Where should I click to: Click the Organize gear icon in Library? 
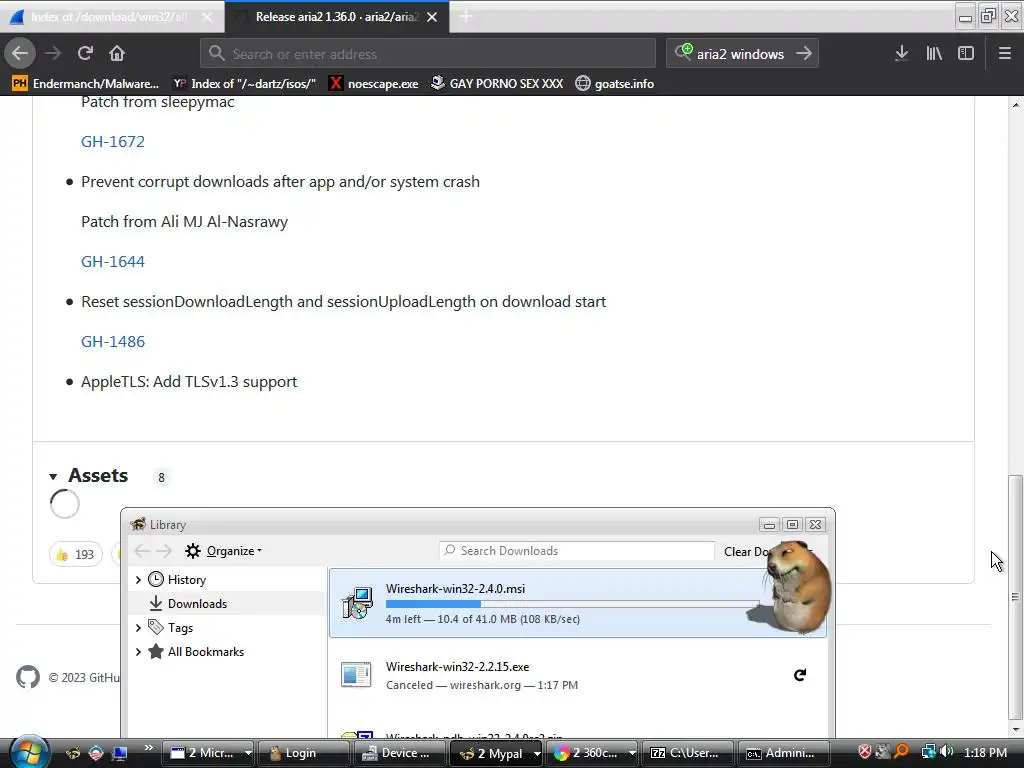pos(193,551)
